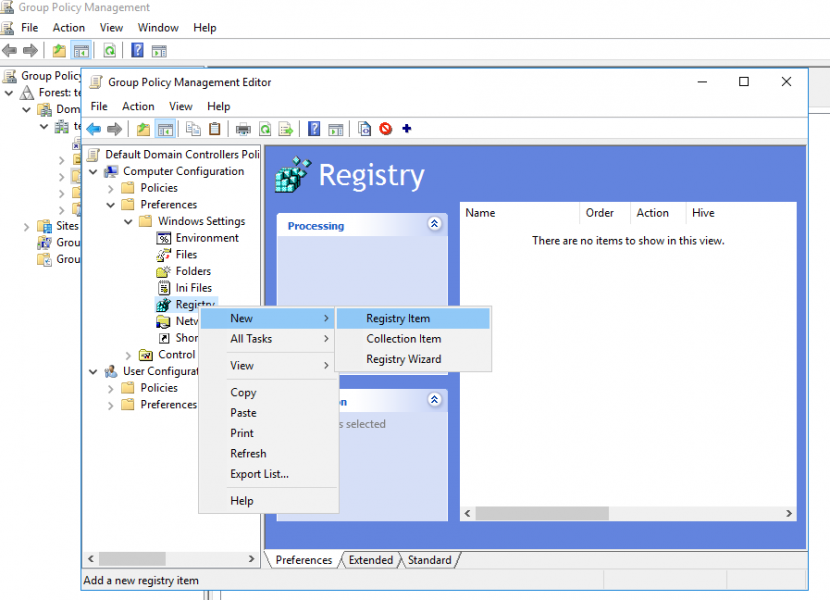Expand the User Configuration node
The image size is (830, 600).
pos(92,371)
